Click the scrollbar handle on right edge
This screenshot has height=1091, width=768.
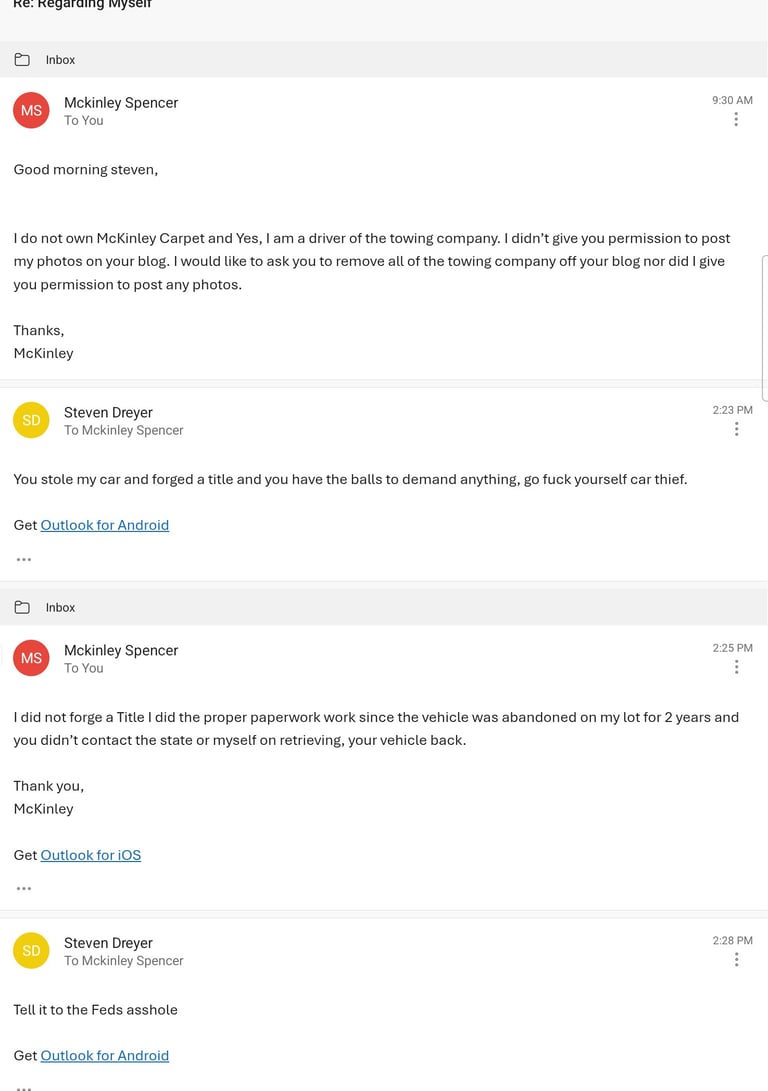pos(765,328)
